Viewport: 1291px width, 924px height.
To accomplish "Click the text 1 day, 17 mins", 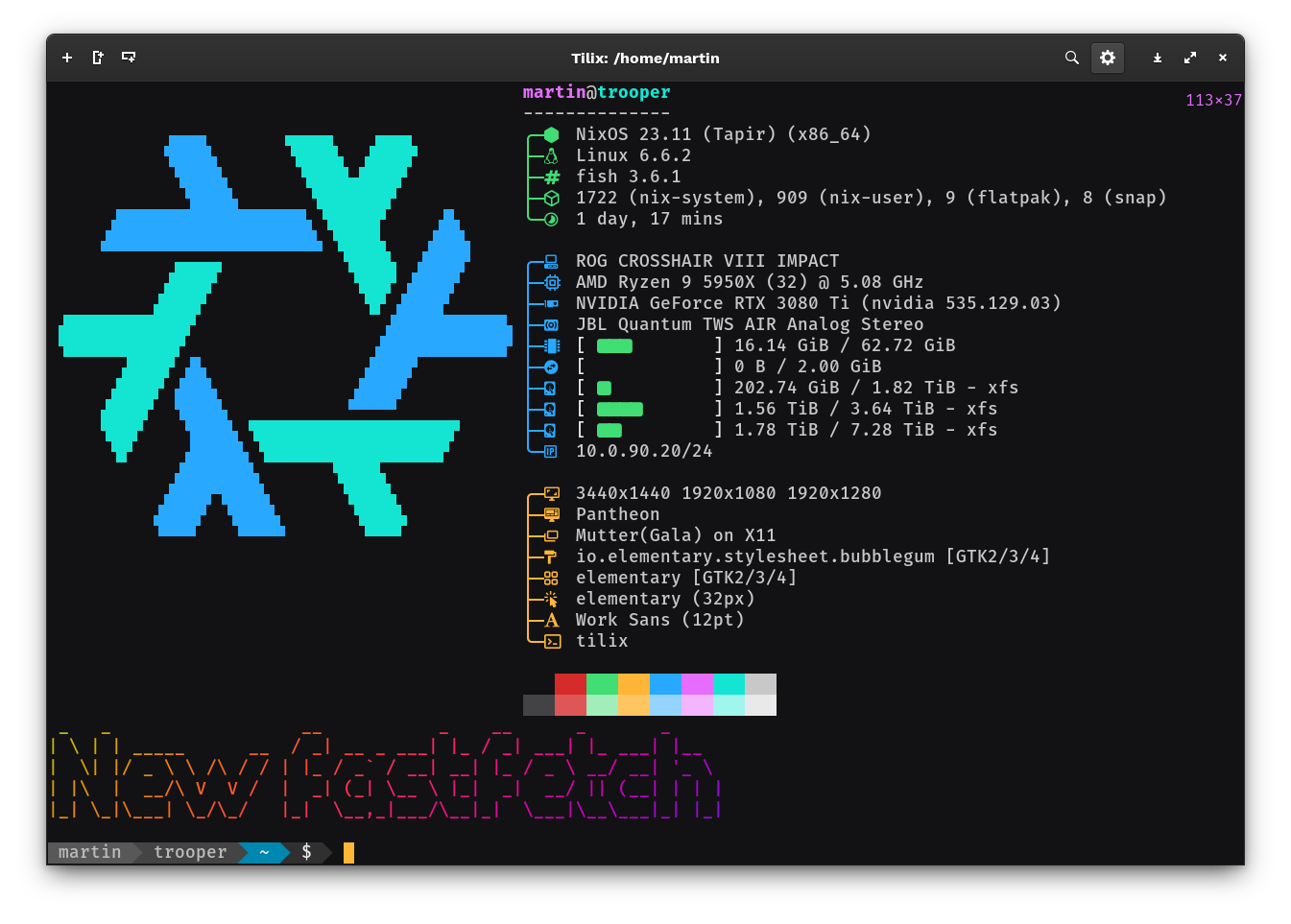I will (x=649, y=219).
